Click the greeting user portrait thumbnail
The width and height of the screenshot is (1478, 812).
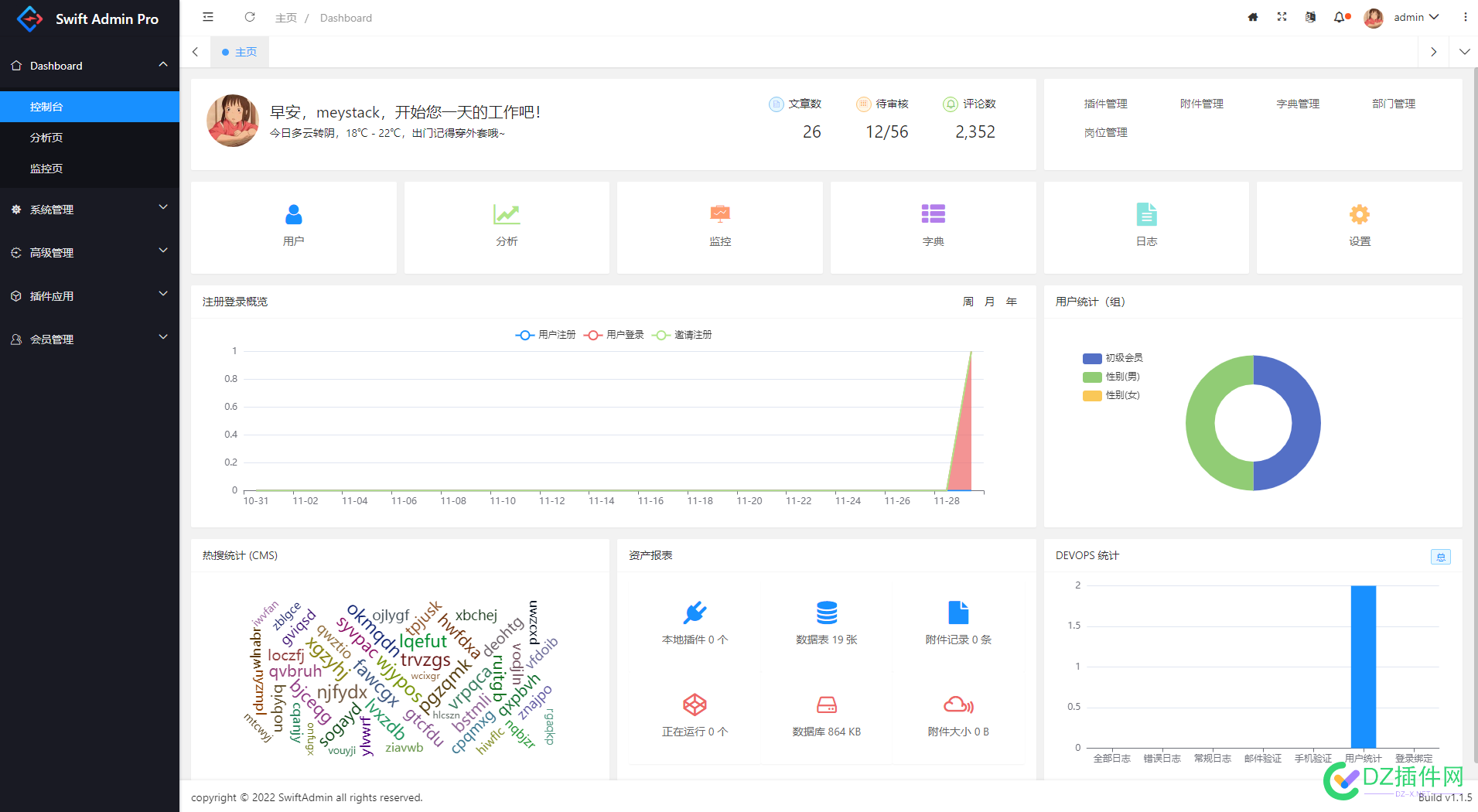pyautogui.click(x=233, y=121)
